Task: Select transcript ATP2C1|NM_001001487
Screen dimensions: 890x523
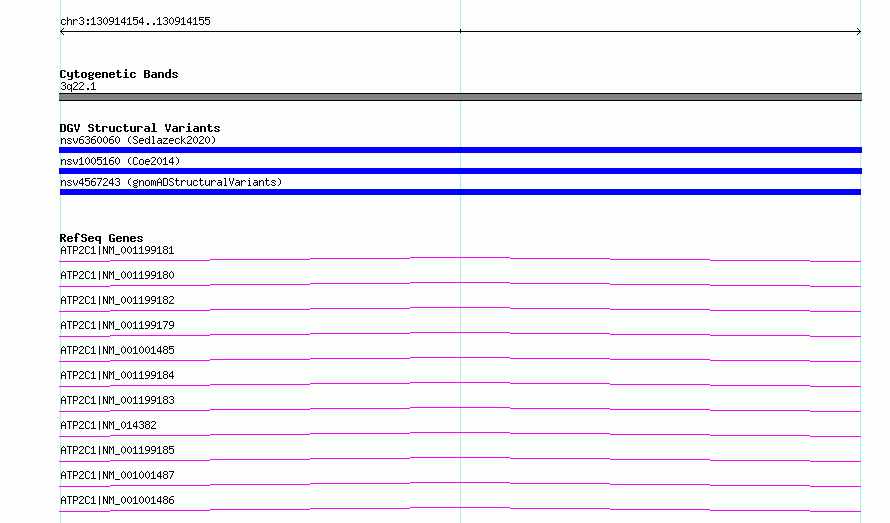Action: pos(117,475)
